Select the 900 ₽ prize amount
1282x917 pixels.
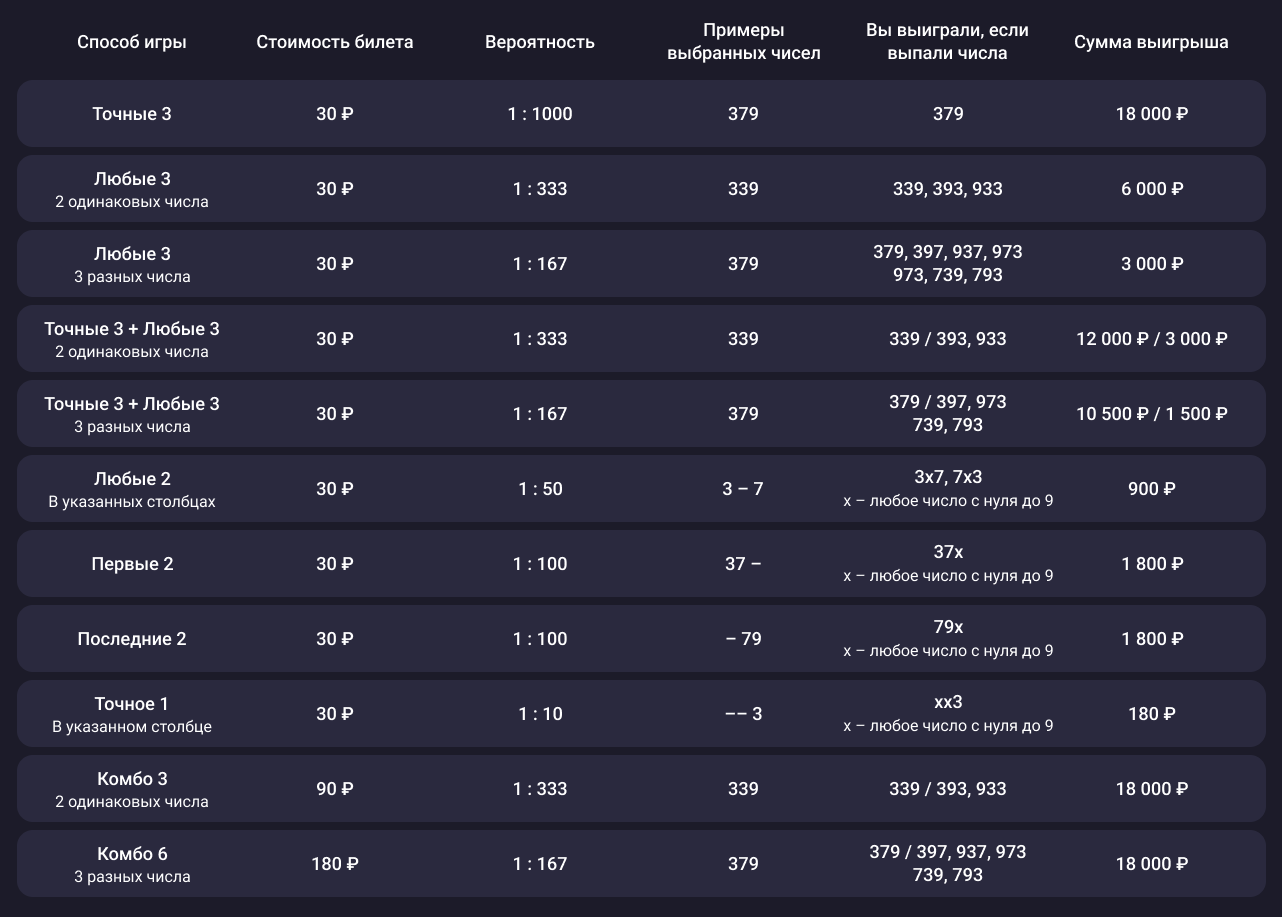tap(1151, 489)
